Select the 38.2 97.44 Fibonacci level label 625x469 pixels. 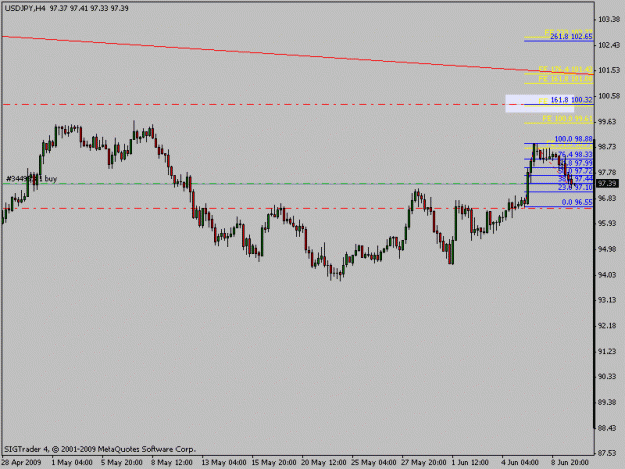[x=575, y=179]
